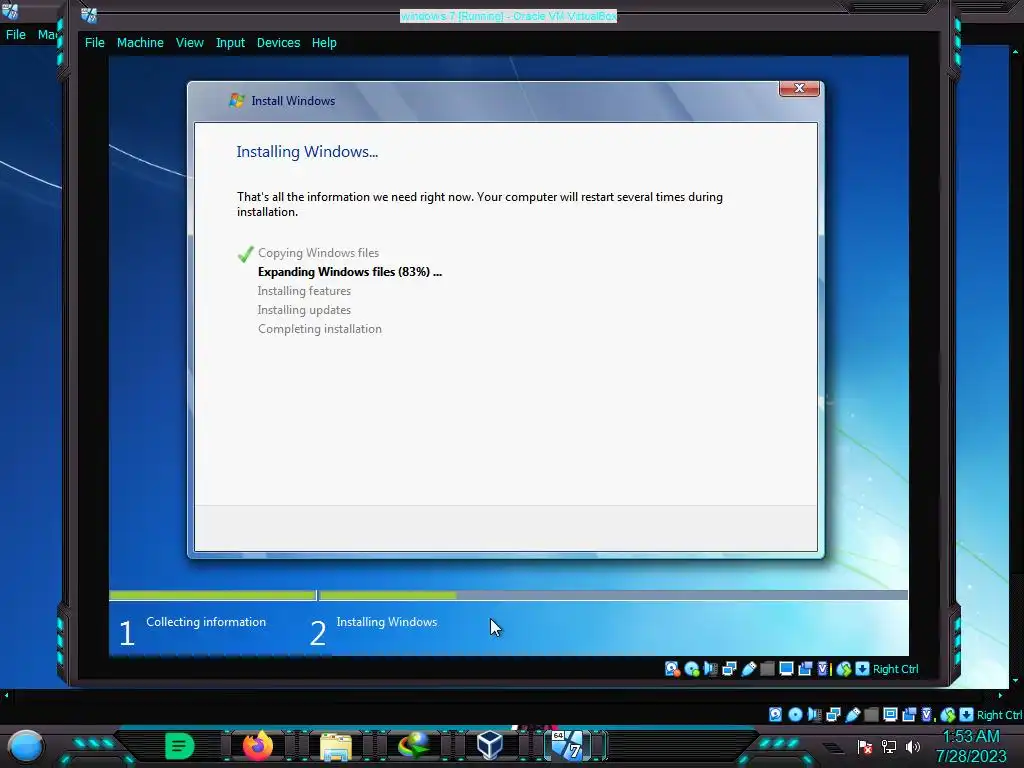The image size is (1024, 768).
Task: Open the File menu of the background VirtualBox window
Action: point(16,35)
